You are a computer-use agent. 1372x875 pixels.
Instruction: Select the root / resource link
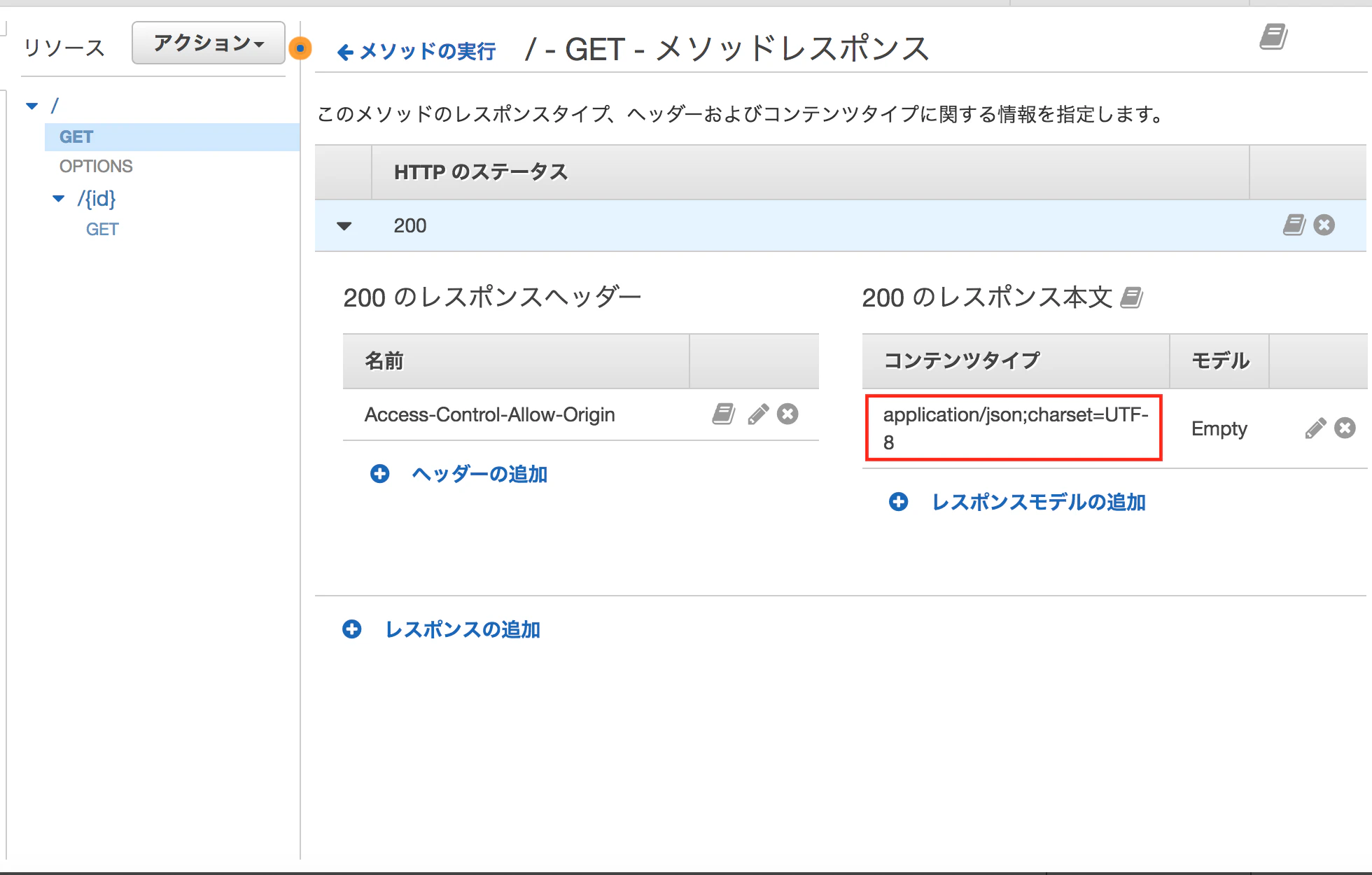point(55,106)
